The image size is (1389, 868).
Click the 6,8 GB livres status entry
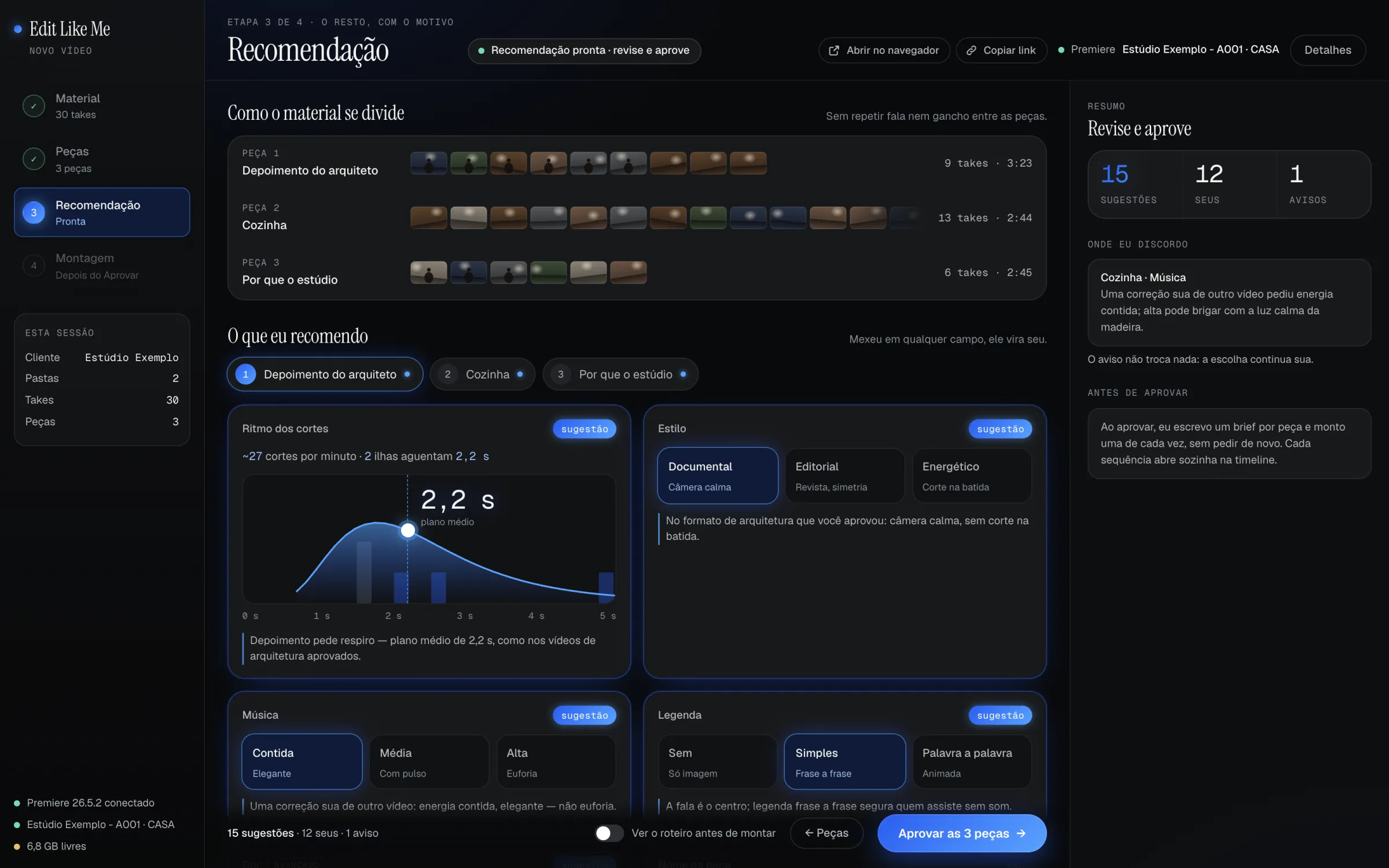50,847
